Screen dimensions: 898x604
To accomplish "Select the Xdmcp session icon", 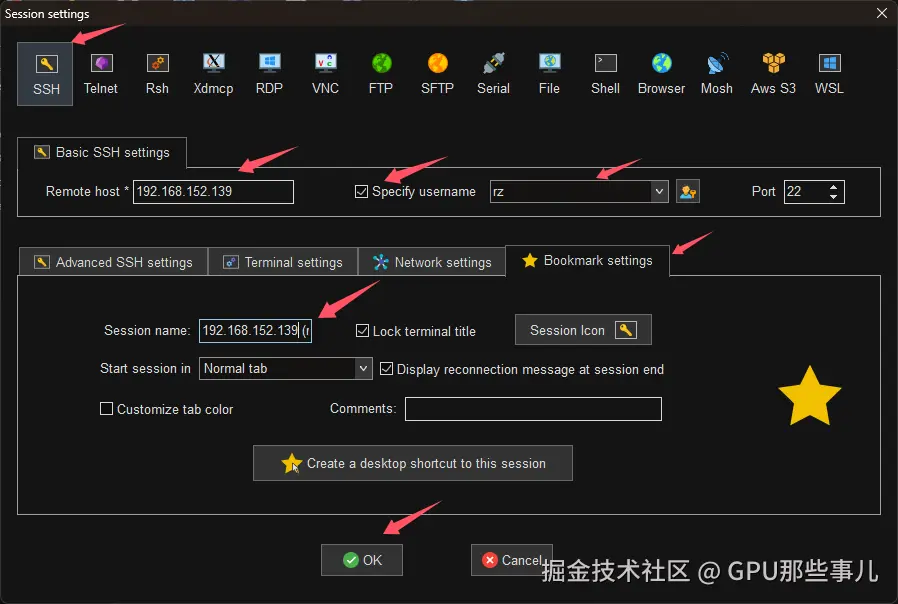I will click(213, 74).
